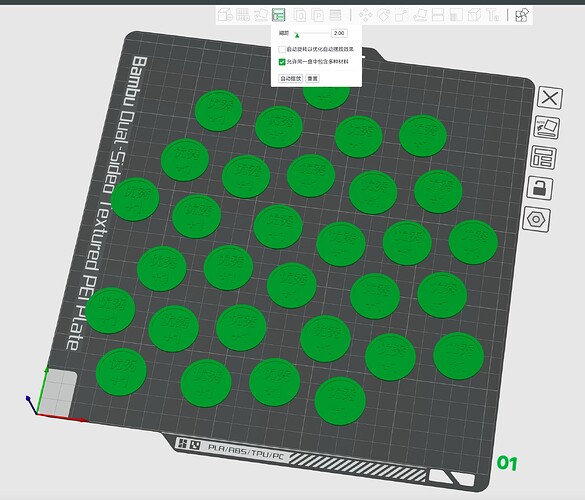Click the Add model cube icon
This screenshot has width=585, height=500.
(x=225, y=15)
